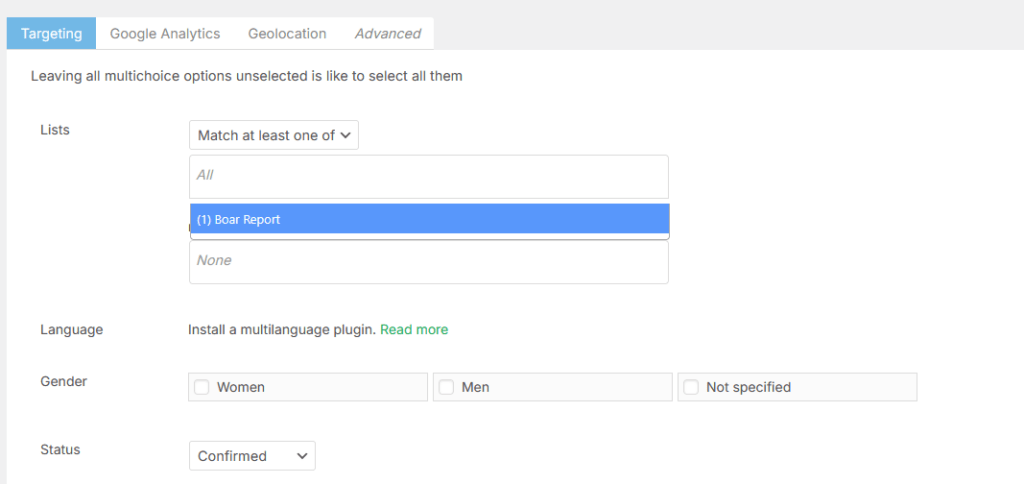Click the 'Lists' field label
Image resolution: width=1024 pixels, height=484 pixels.
pos(55,129)
